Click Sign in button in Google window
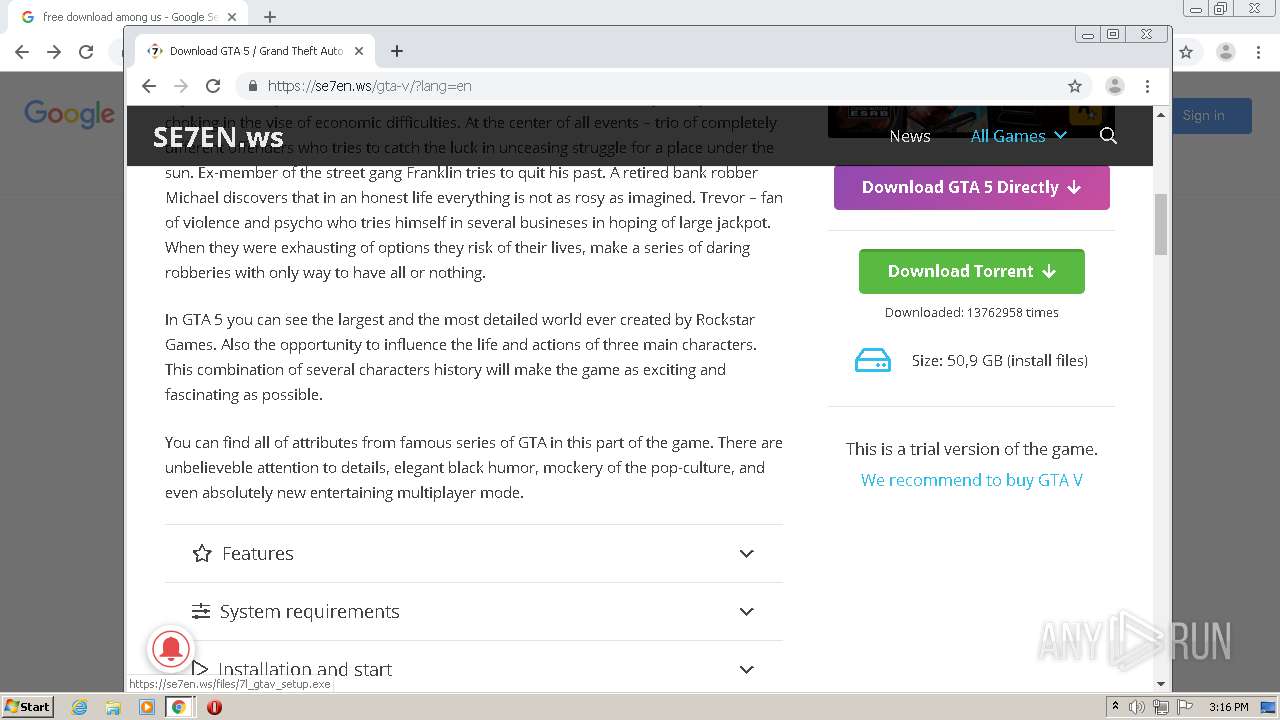Viewport: 1280px width, 720px height. (1203, 116)
